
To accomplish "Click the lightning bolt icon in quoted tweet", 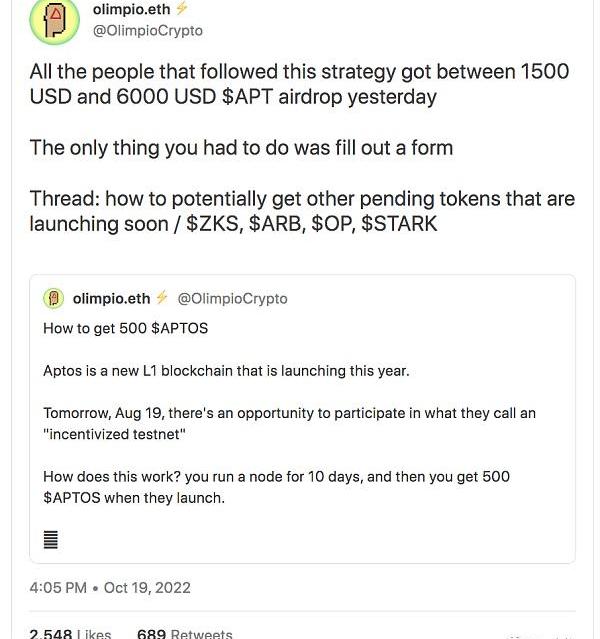I will tap(162, 298).
